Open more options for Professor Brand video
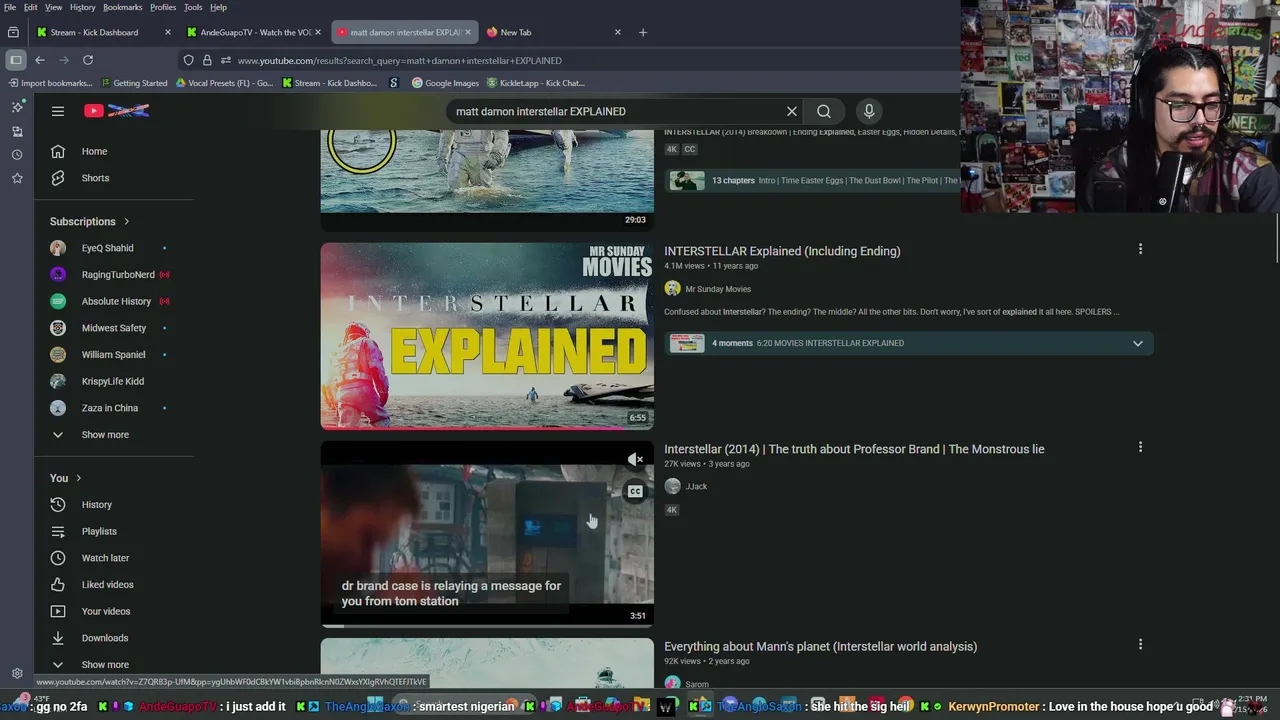 pos(1140,447)
